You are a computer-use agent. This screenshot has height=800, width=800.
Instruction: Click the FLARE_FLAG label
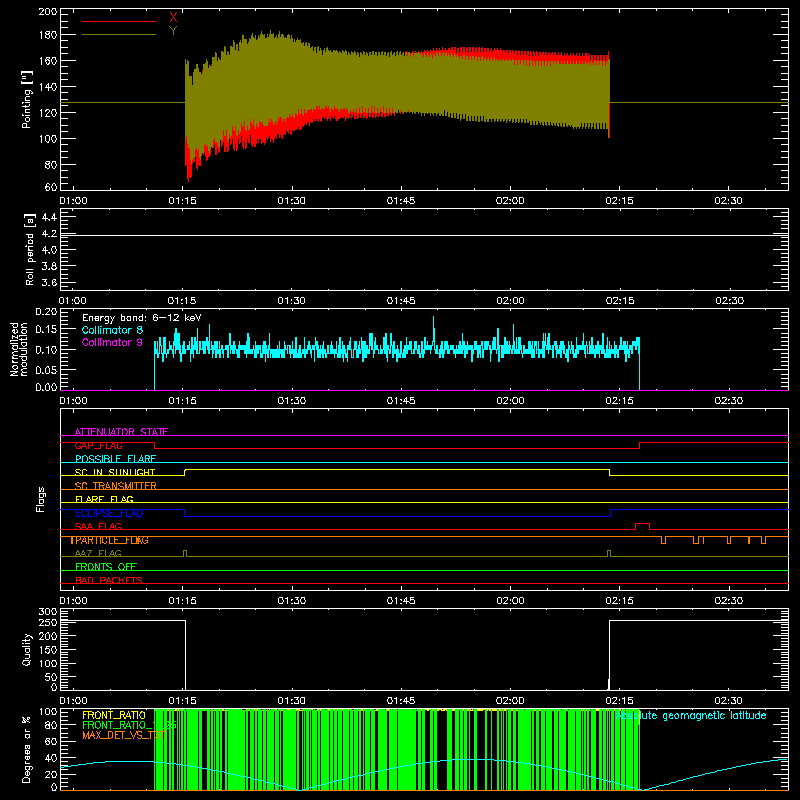[x=104, y=499]
